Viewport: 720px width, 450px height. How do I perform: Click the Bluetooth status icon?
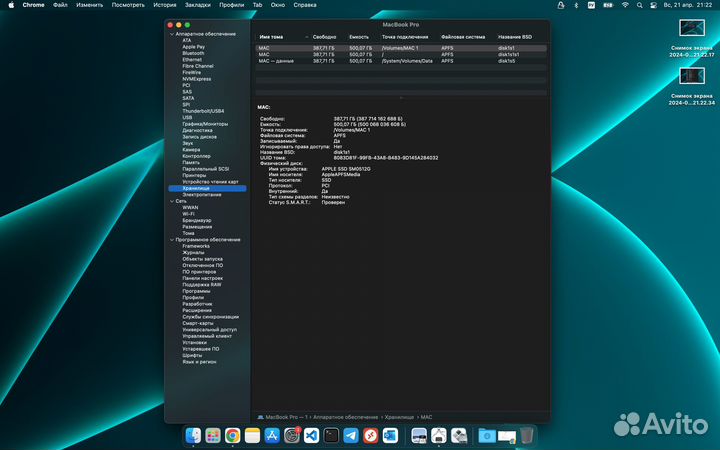[x=576, y=5]
